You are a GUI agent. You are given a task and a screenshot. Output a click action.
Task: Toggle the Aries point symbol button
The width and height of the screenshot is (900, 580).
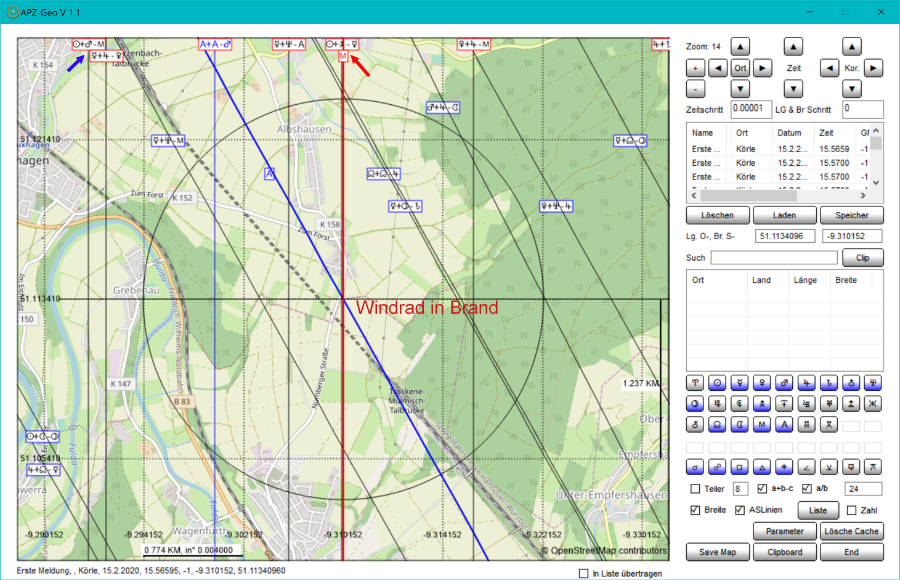(x=695, y=383)
